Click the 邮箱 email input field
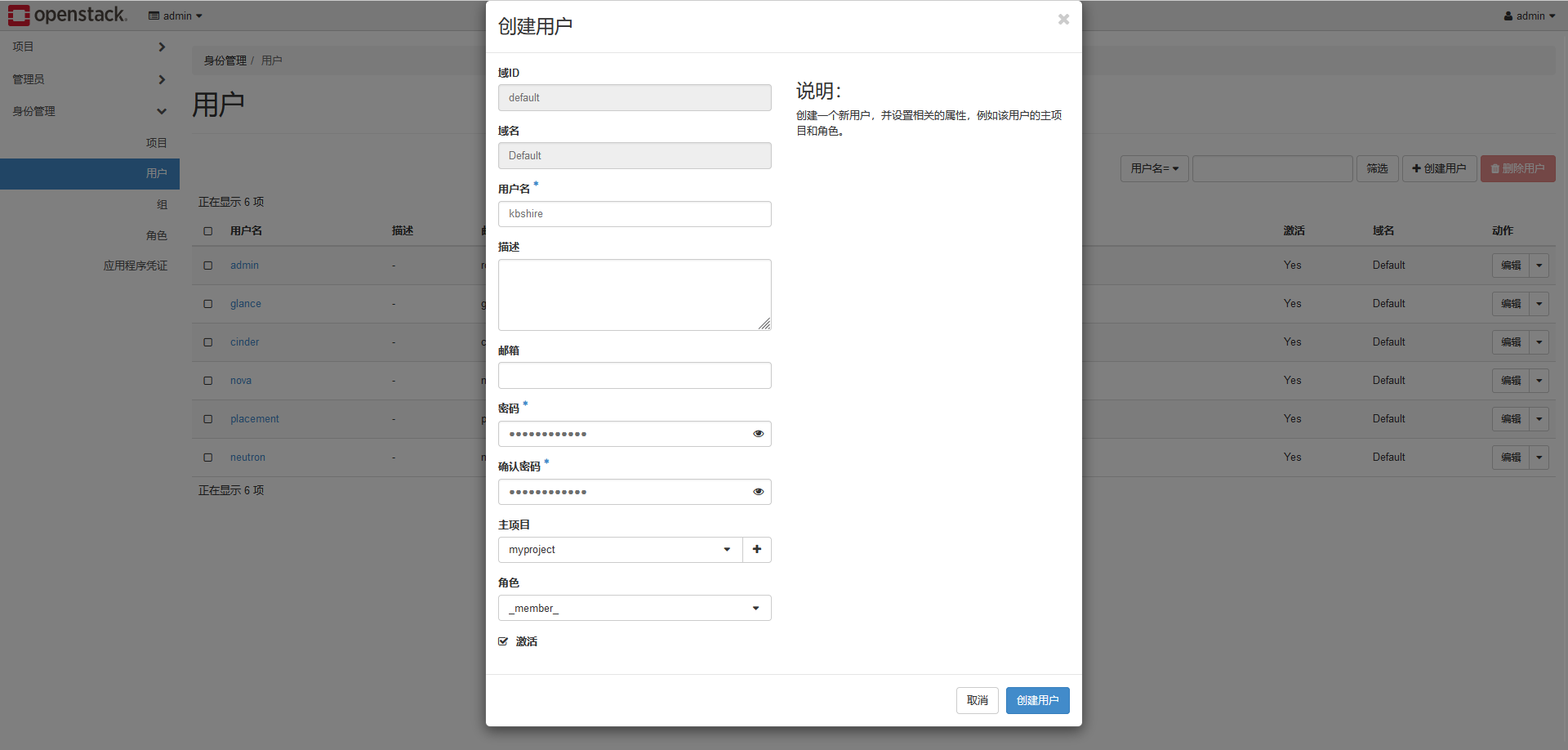Screen dimensions: 1568x750 click(635, 376)
